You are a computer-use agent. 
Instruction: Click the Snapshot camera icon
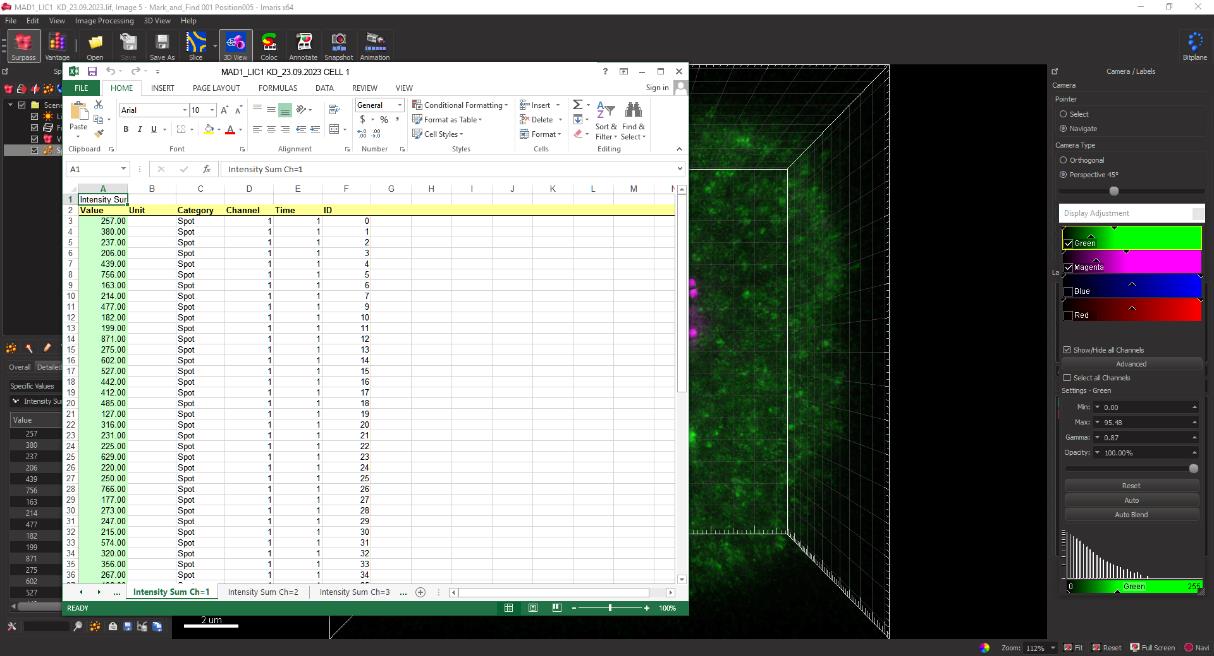[339, 45]
